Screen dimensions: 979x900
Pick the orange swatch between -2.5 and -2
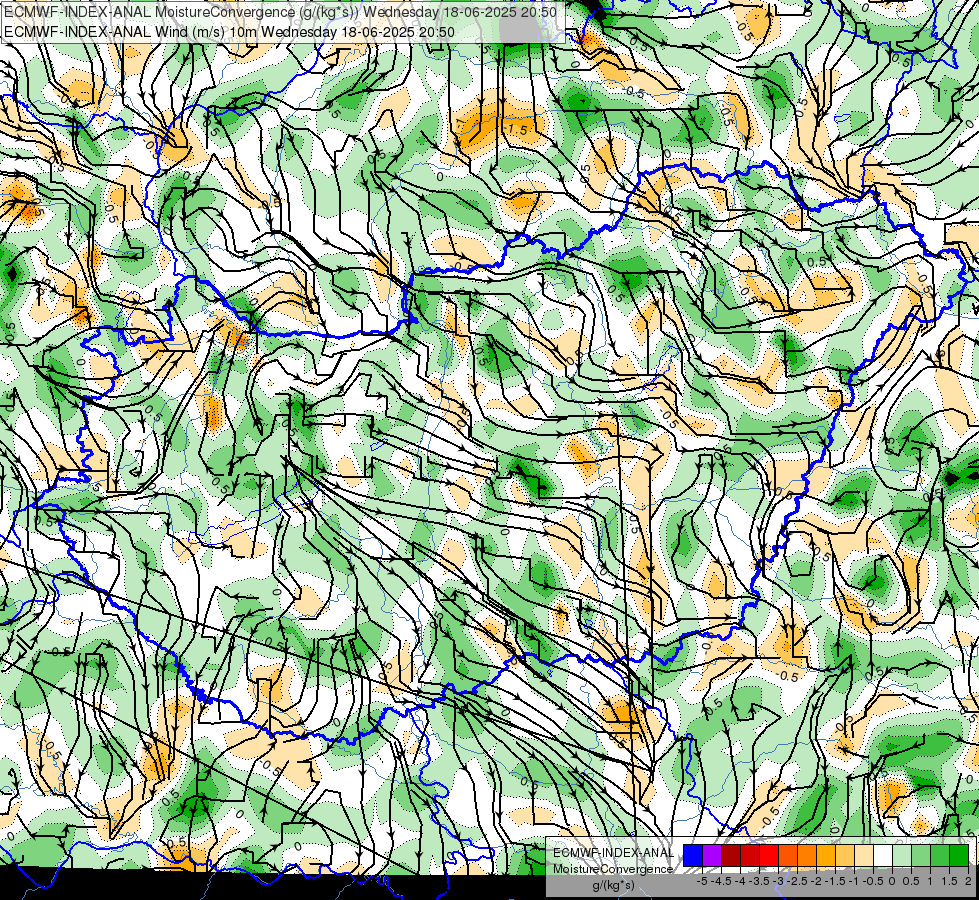coord(807,855)
